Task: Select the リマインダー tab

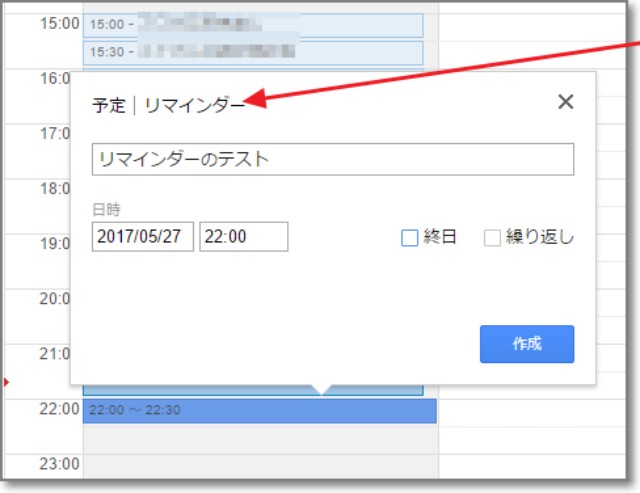Action: [194, 105]
